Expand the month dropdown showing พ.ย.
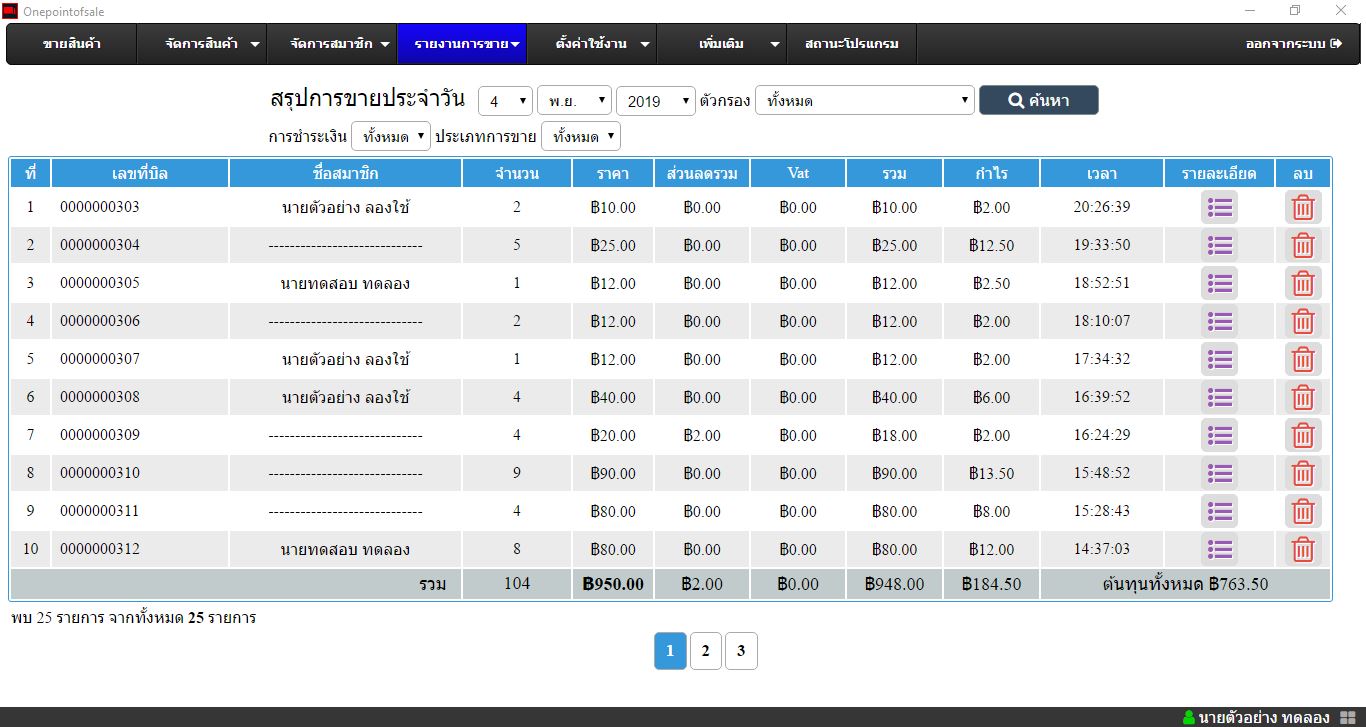This screenshot has height=727, width=1366. [574, 101]
